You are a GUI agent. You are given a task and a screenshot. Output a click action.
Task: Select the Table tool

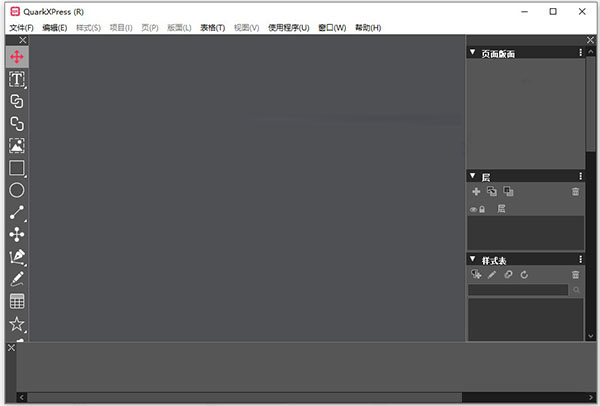click(17, 302)
